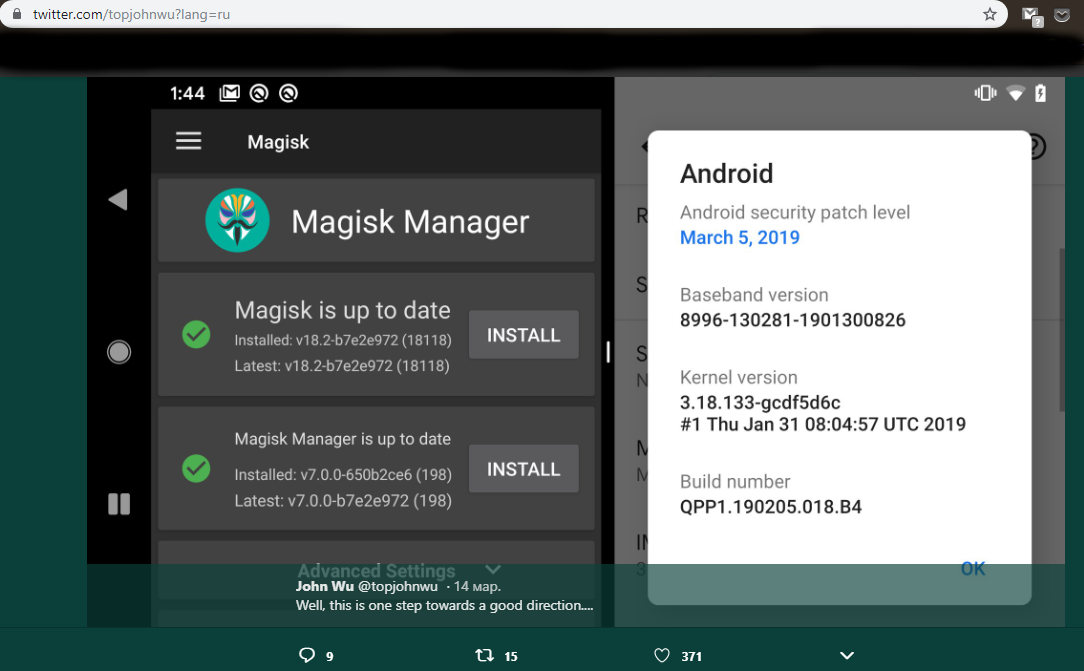Retweet the post via retweet icon
The image size is (1084, 671).
(x=485, y=654)
